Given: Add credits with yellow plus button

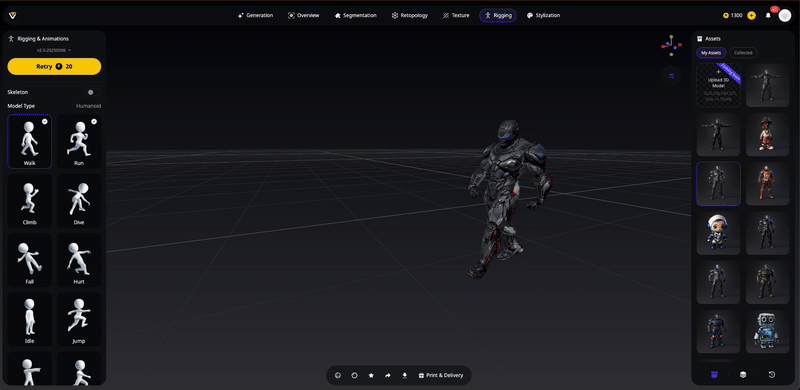Looking at the screenshot, I should tap(752, 15).
